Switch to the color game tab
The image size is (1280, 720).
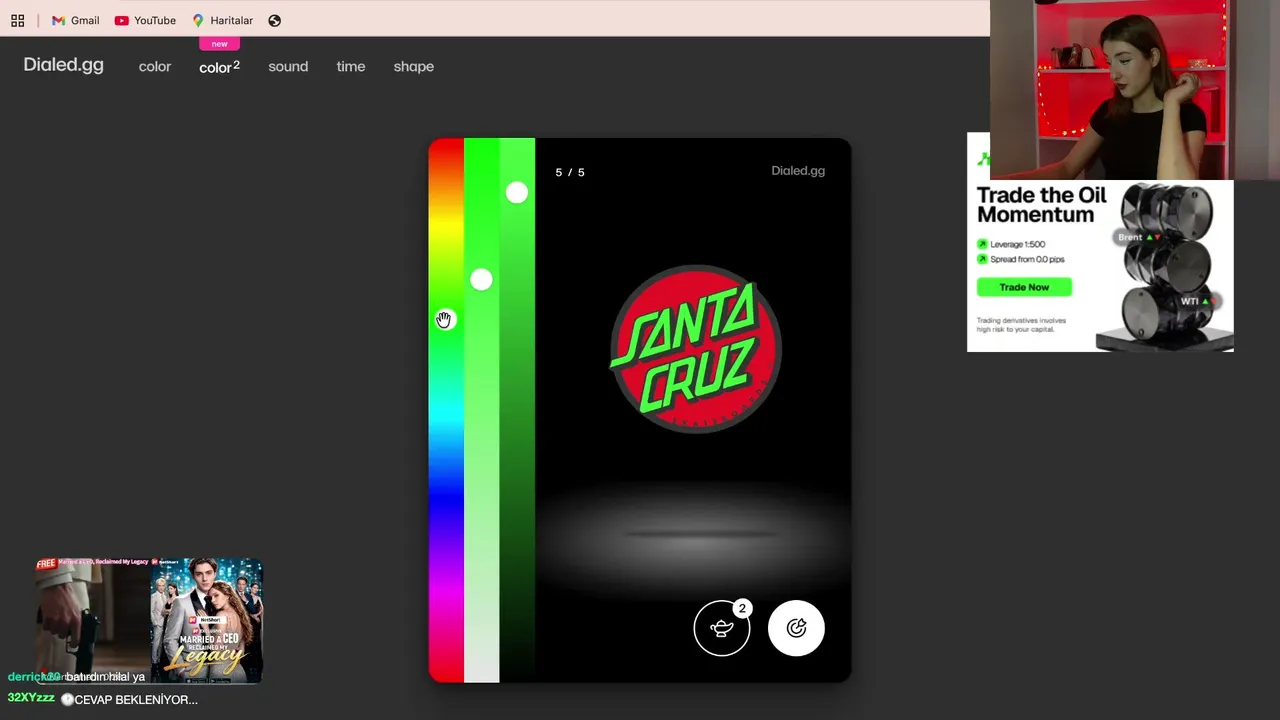[155, 67]
